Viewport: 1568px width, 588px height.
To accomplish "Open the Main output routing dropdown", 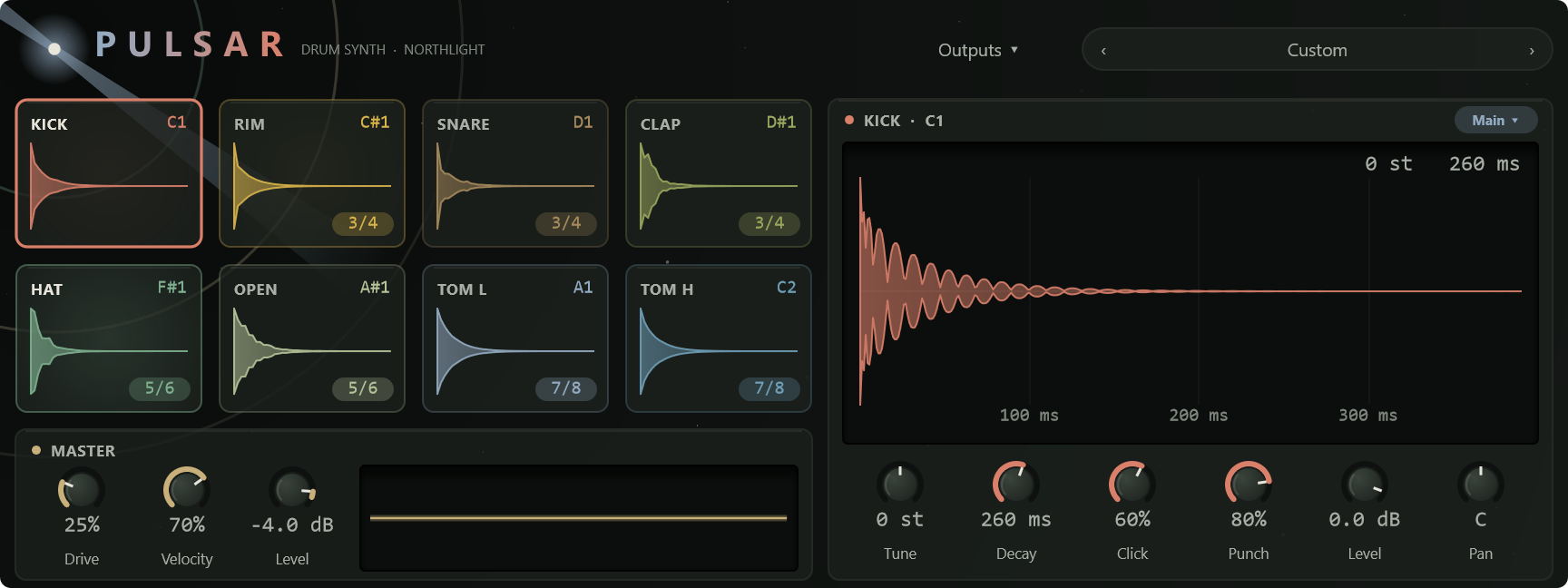I will (x=1495, y=120).
